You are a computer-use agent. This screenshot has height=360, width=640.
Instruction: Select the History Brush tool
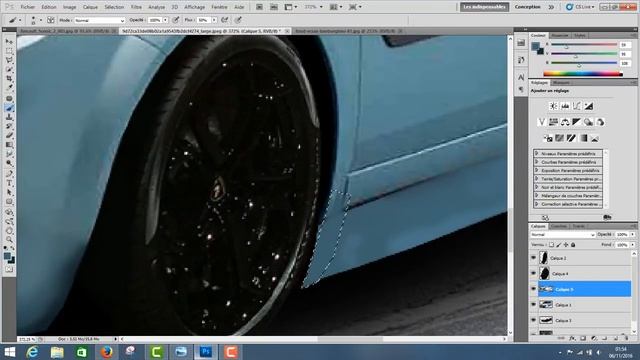click(9, 126)
